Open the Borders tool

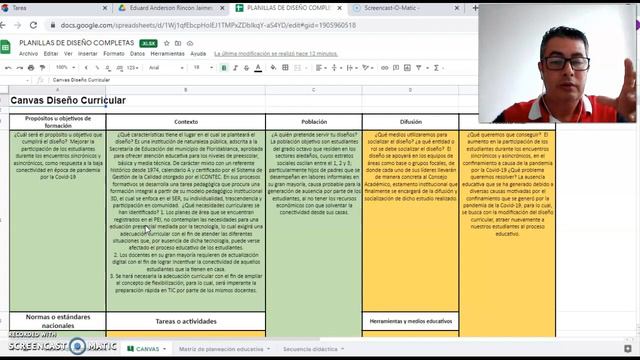285,68
